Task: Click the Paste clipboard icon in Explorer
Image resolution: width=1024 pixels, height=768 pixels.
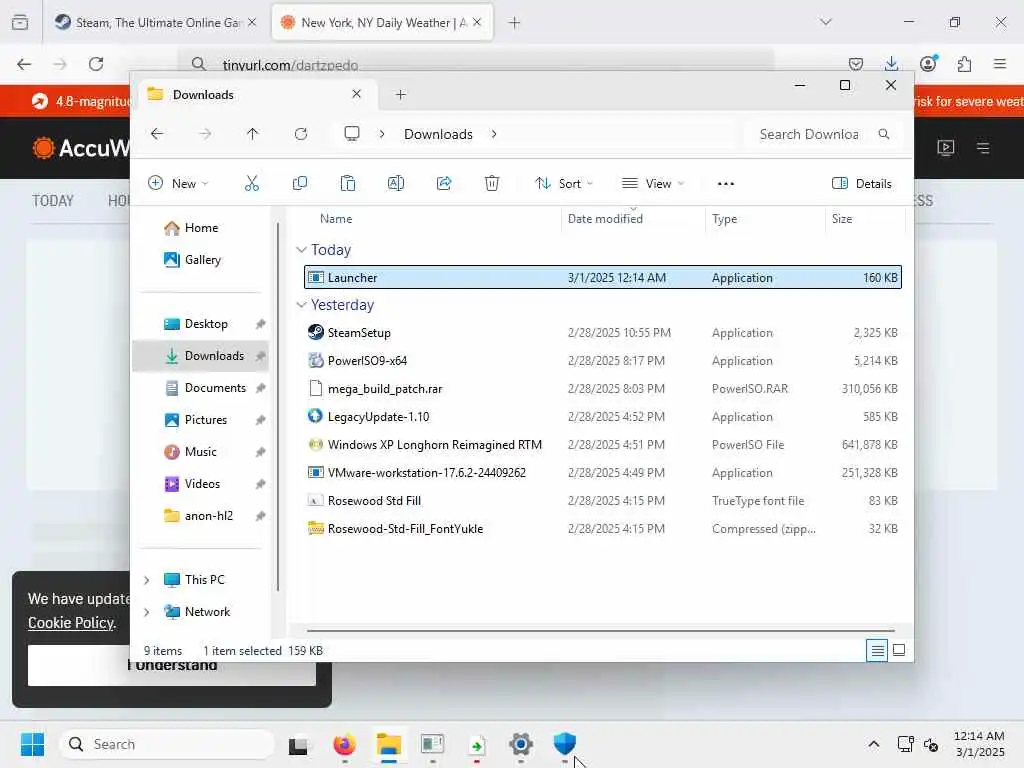Action: [348, 184]
